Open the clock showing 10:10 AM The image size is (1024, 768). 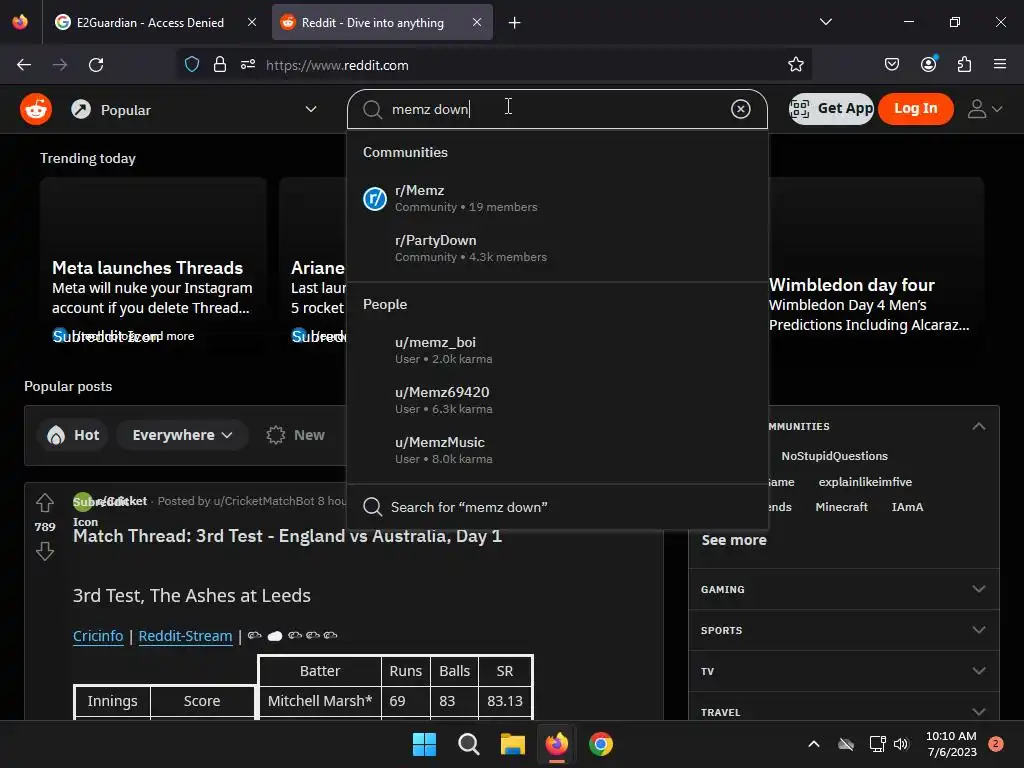point(952,744)
